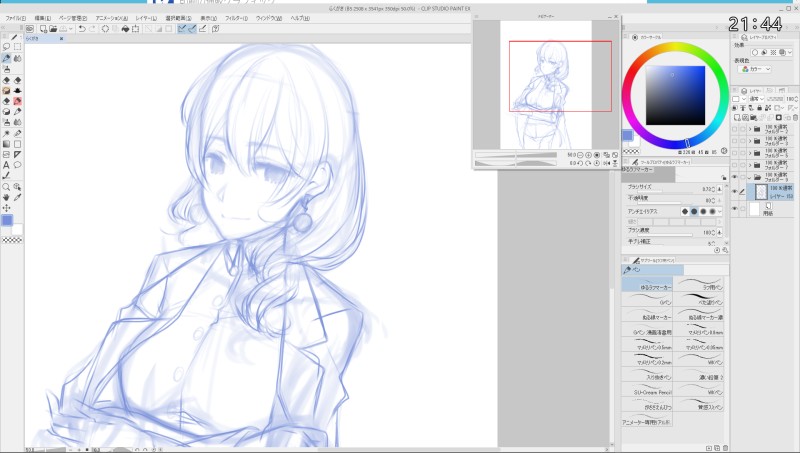Expand フォルダー 5 layer folder
The height and width of the screenshot is (453, 800).
tap(750, 153)
